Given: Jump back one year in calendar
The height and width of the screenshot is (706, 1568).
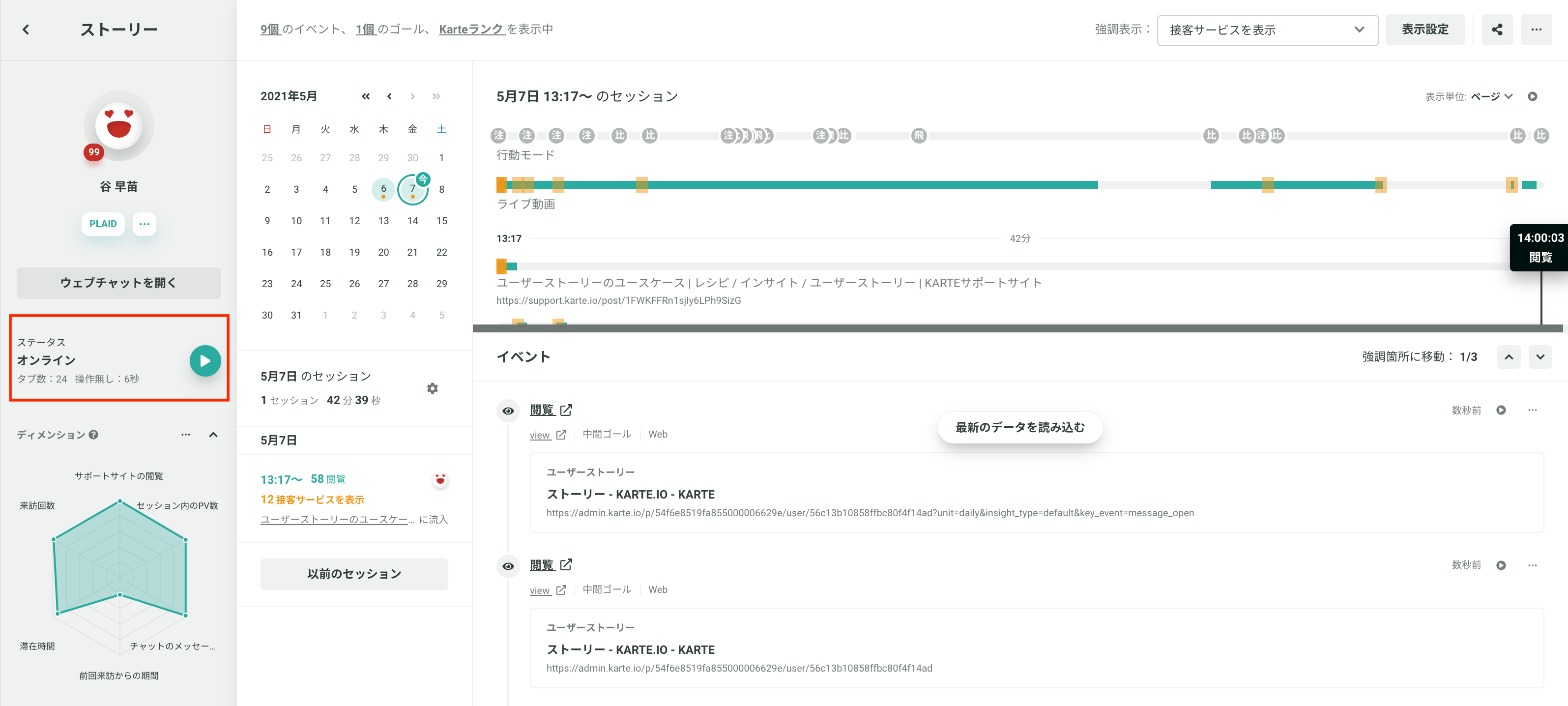Looking at the screenshot, I should (x=366, y=96).
